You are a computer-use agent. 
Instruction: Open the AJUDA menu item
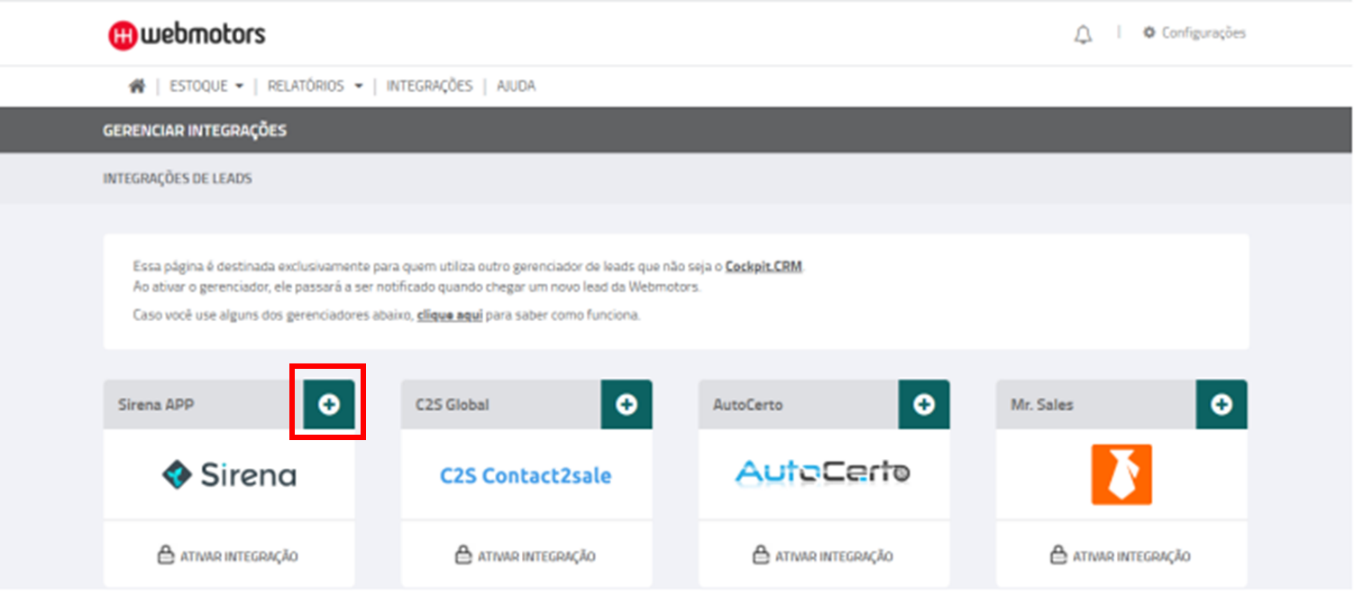pos(516,86)
